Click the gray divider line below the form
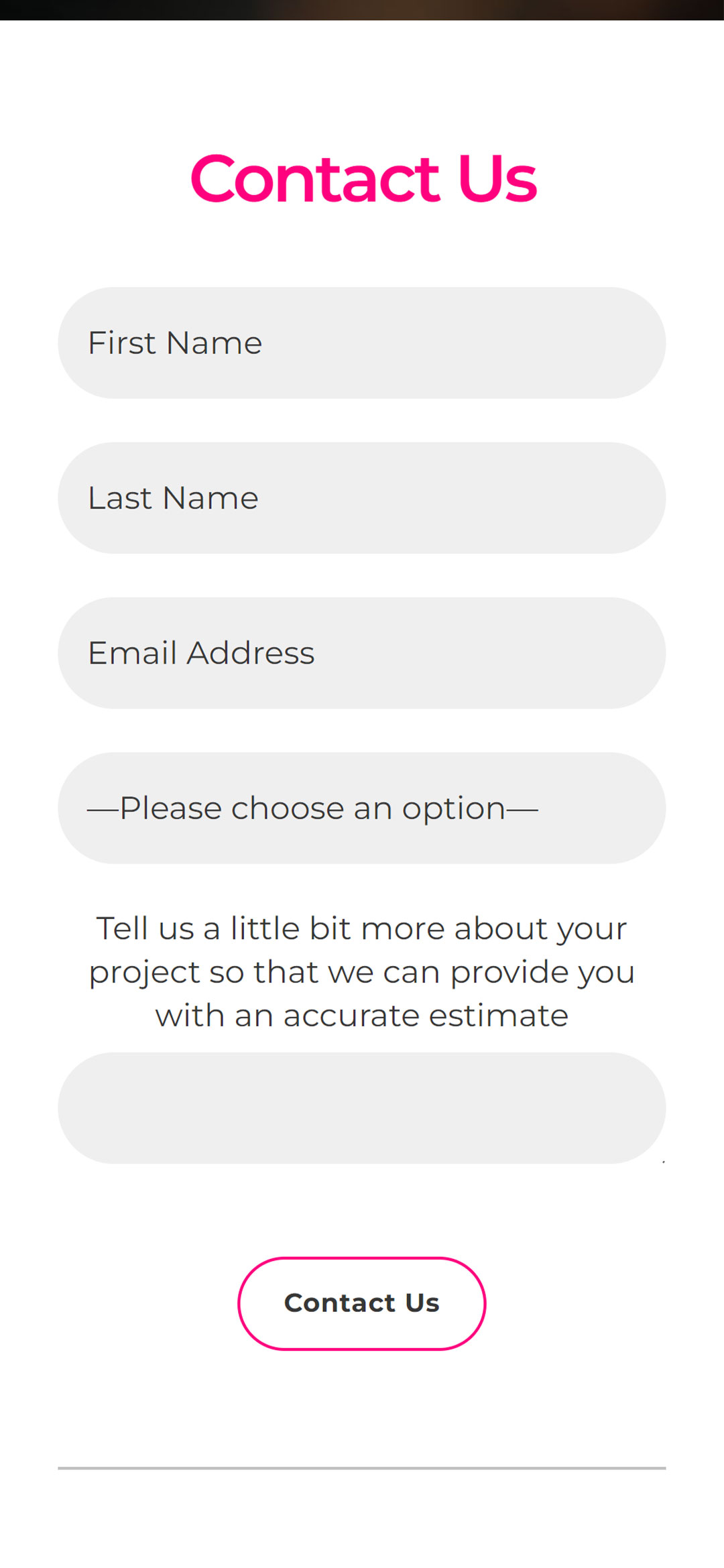This screenshot has height=1568, width=724. pyautogui.click(x=362, y=1468)
